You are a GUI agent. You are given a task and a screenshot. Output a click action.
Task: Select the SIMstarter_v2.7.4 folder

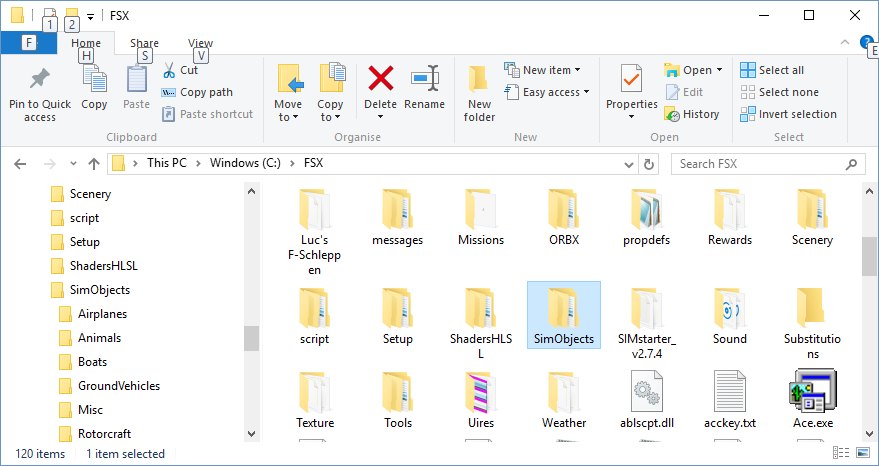(x=647, y=322)
